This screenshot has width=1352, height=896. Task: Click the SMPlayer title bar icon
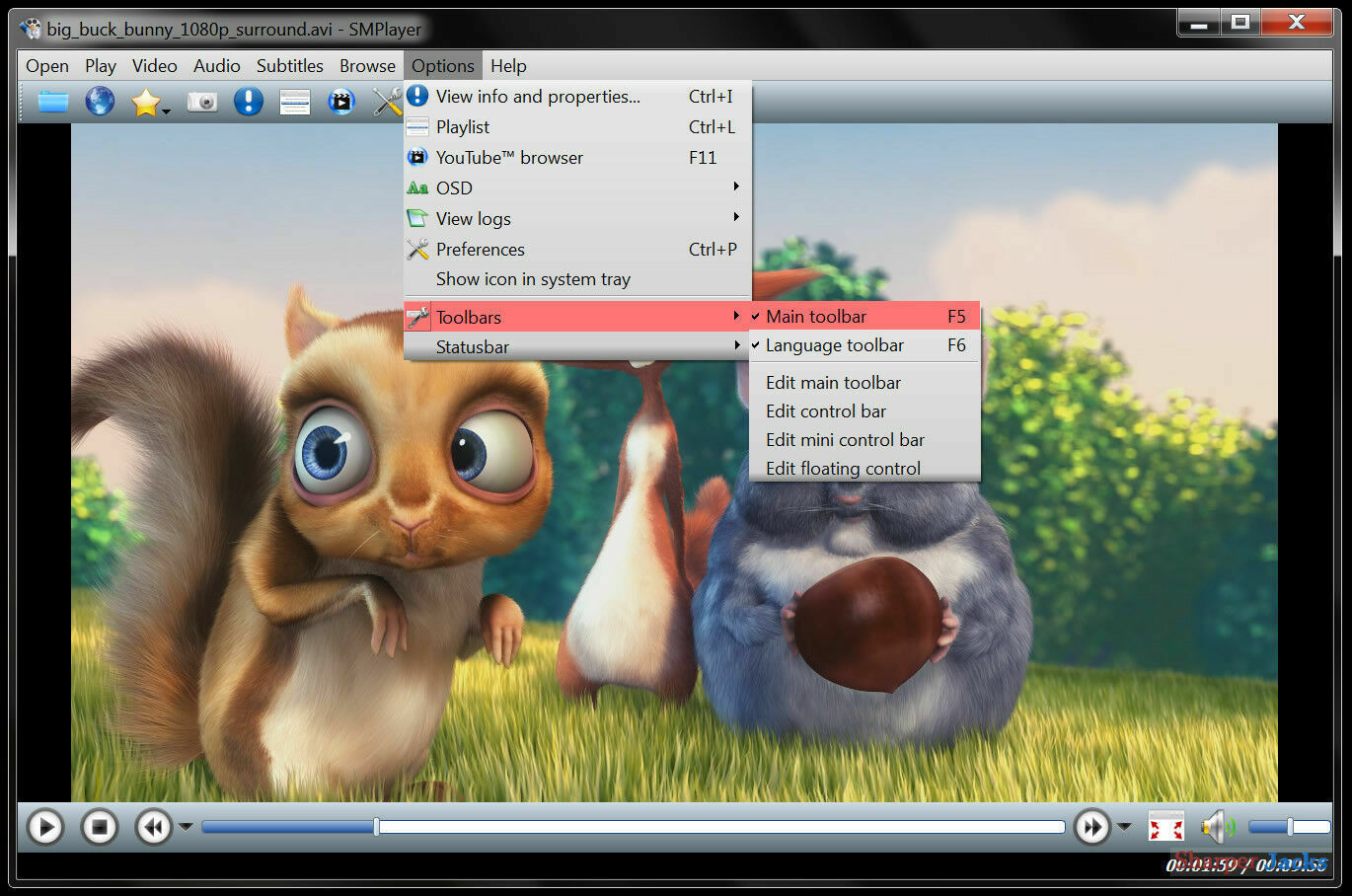(x=31, y=29)
